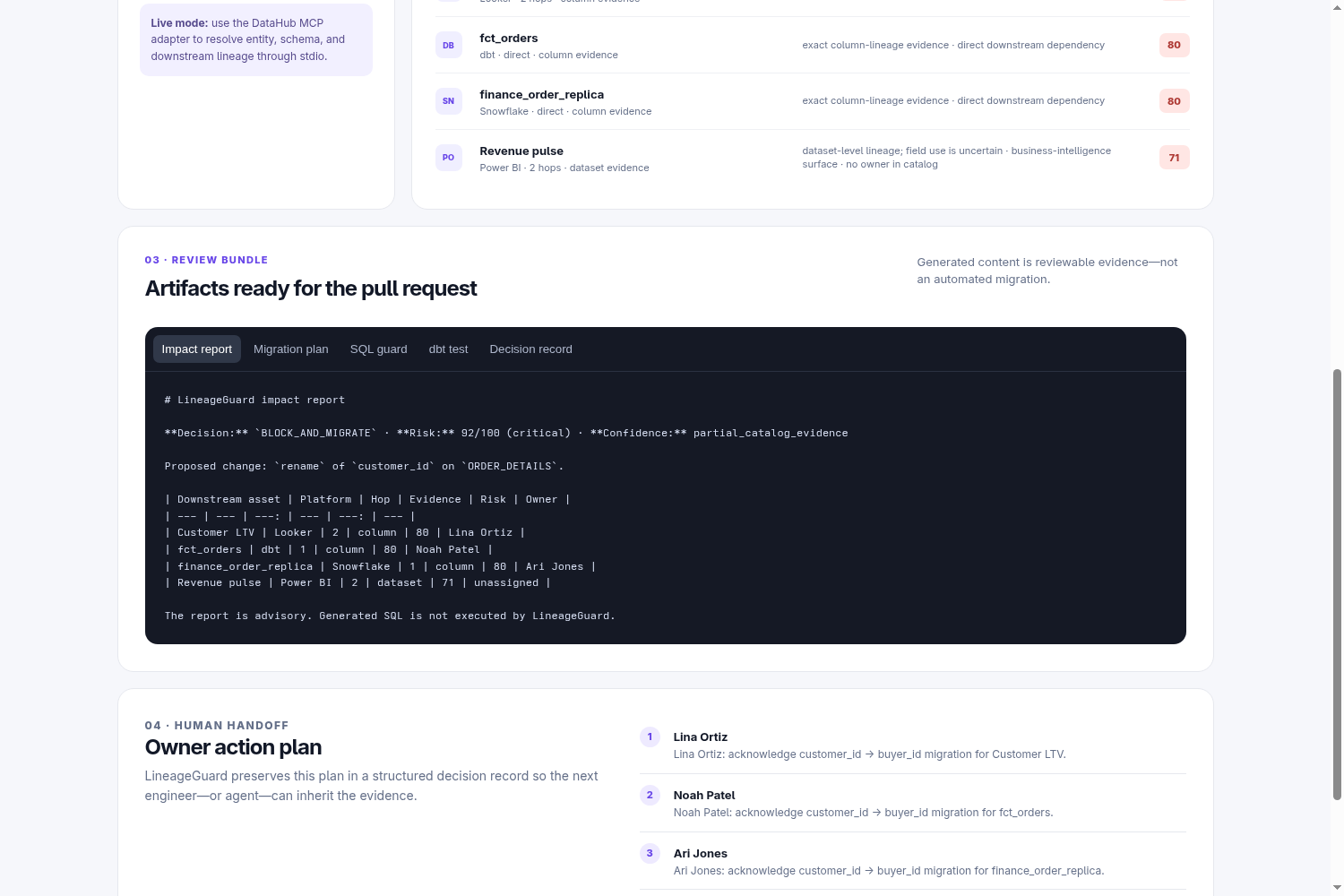Click the page vertical scrollbar thumb

coord(1337,584)
